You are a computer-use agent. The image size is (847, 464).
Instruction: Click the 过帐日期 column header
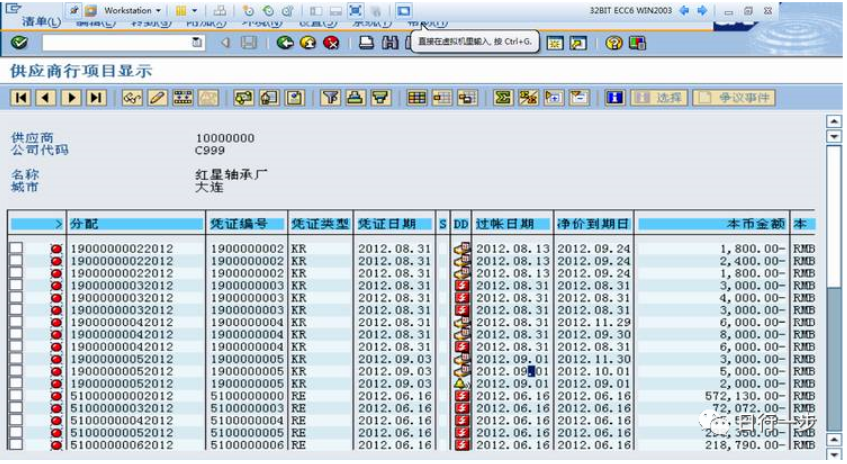513,224
